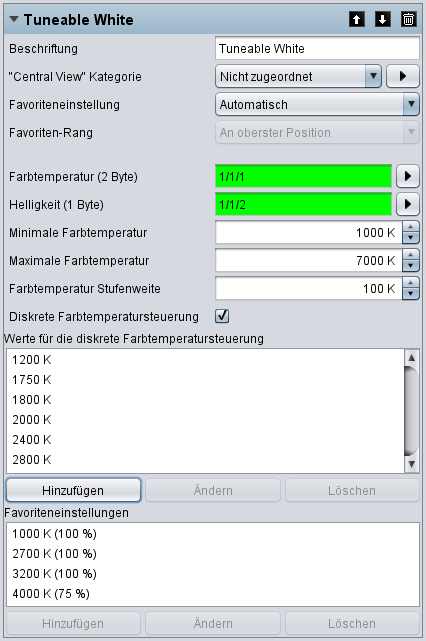Click the arrow button beside Kategorie dropdown
This screenshot has height=641, width=426.
point(403,76)
